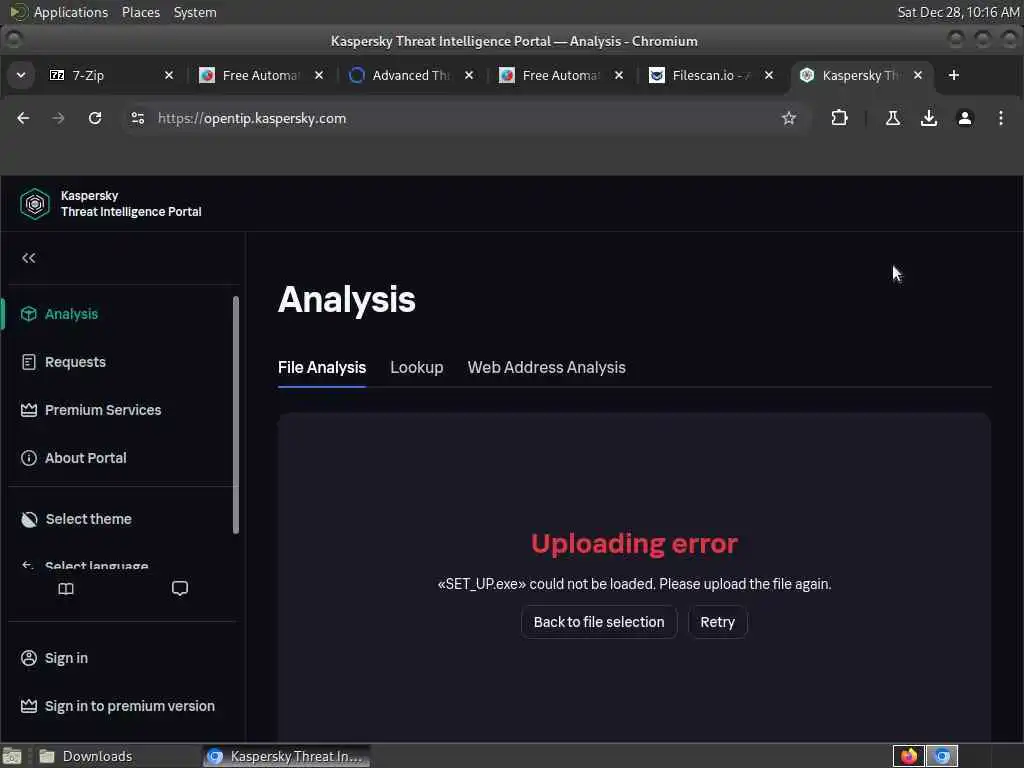Open the Chromium three-dot menu
The width and height of the screenshot is (1024, 768).
point(1000,118)
